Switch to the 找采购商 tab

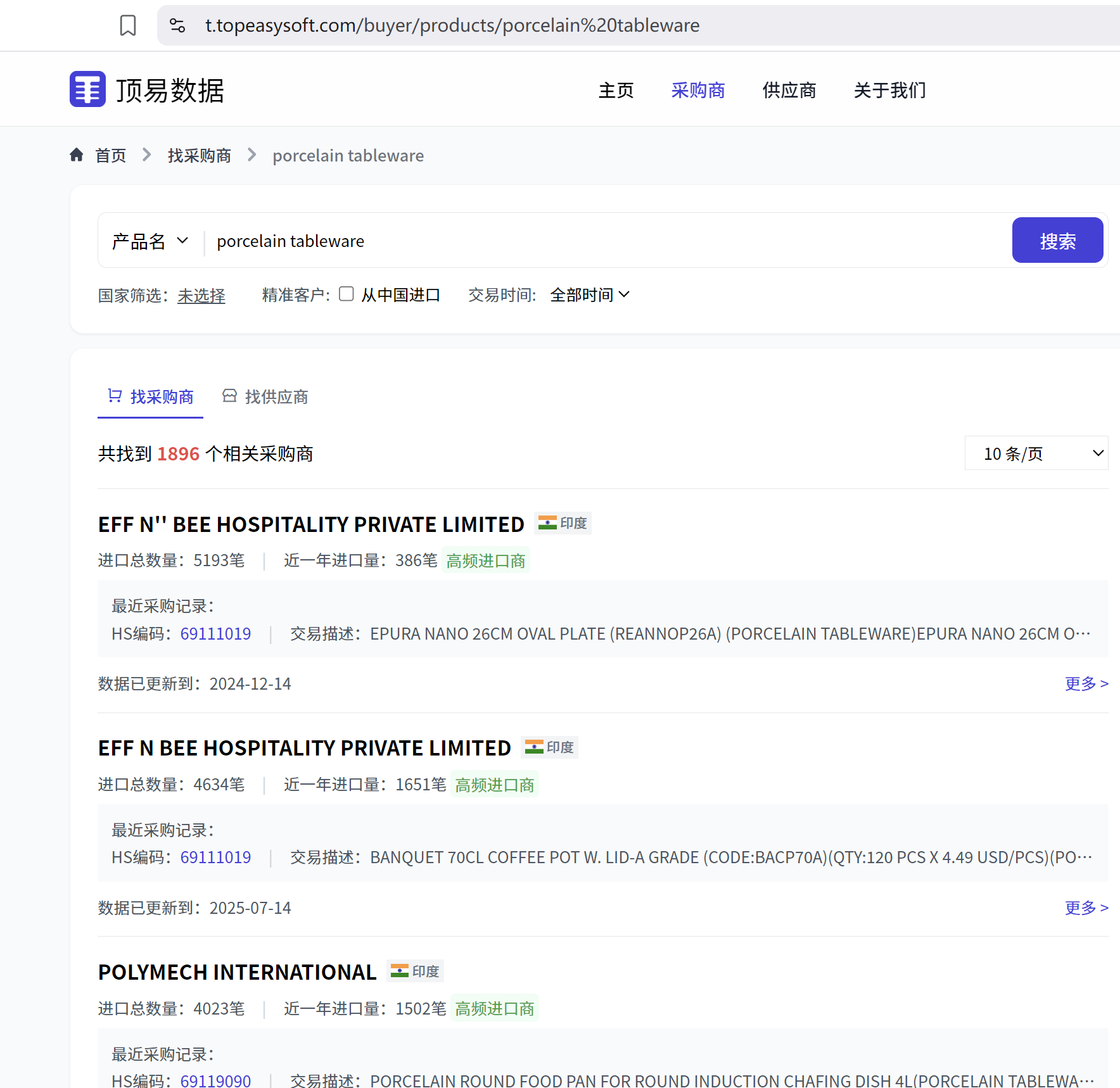150,397
